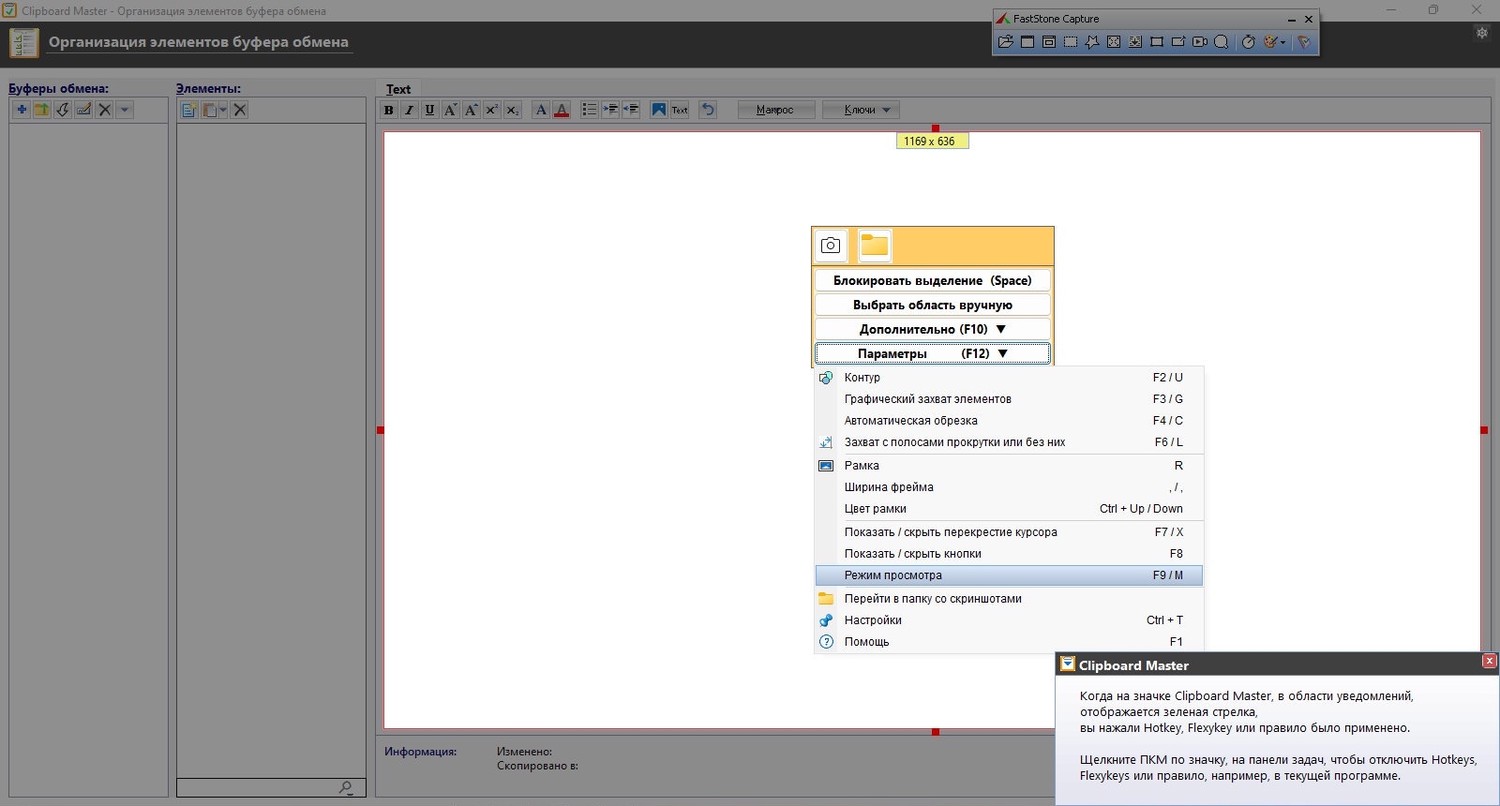Toggle italic formatting in the text toolbar
Image resolution: width=1500 pixels, height=806 pixels.
tap(409, 110)
